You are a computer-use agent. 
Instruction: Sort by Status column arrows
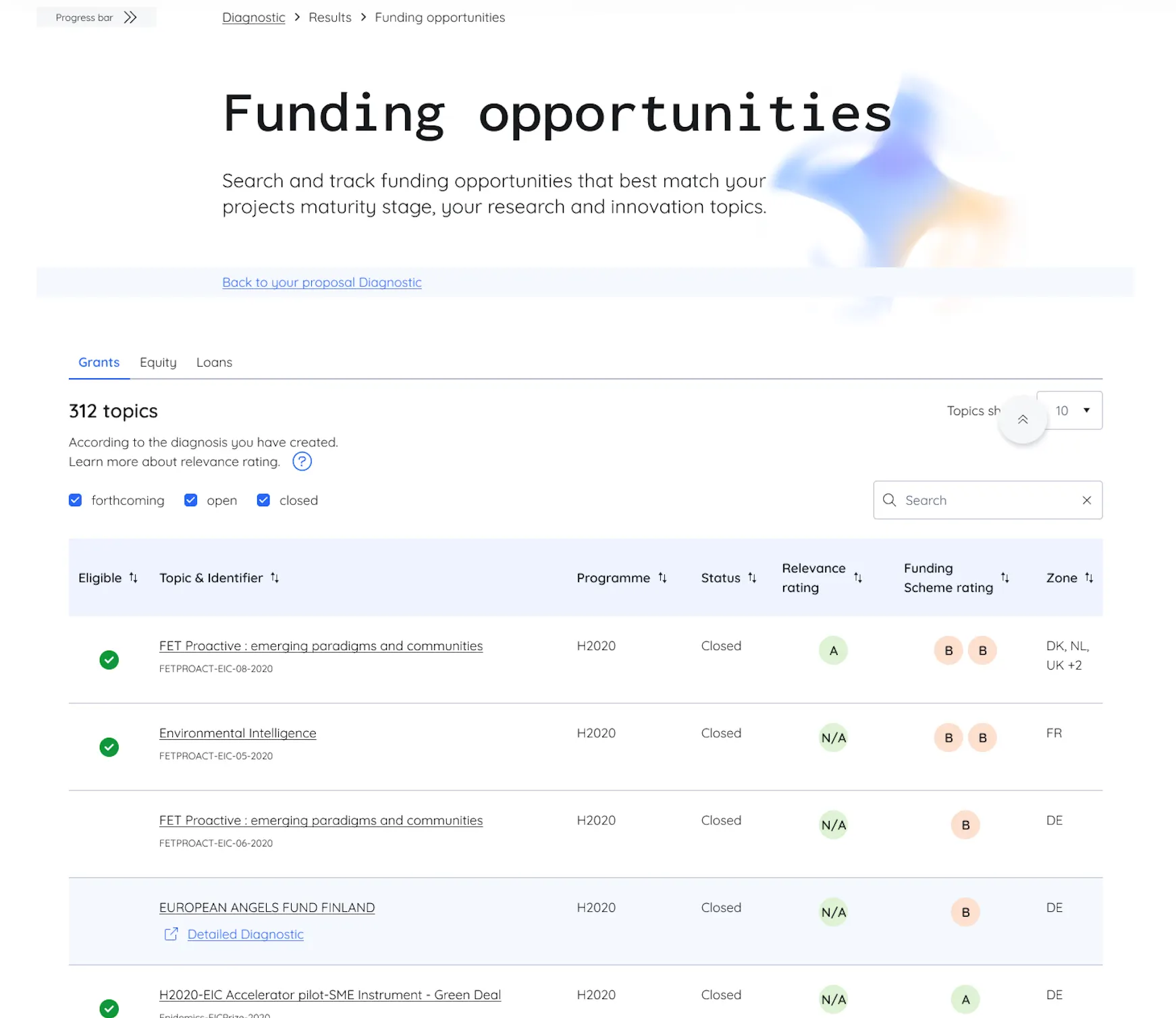pos(752,578)
